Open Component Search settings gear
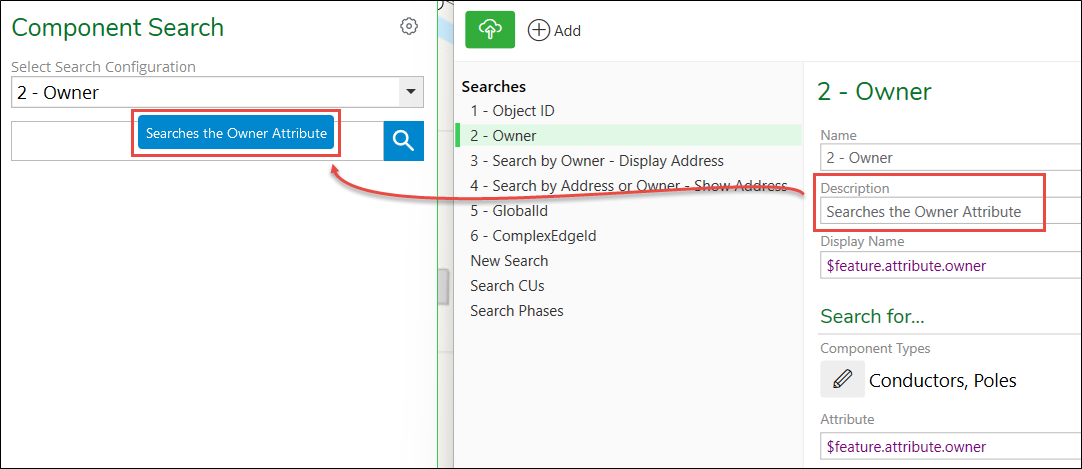Image resolution: width=1082 pixels, height=469 pixels. point(409,26)
